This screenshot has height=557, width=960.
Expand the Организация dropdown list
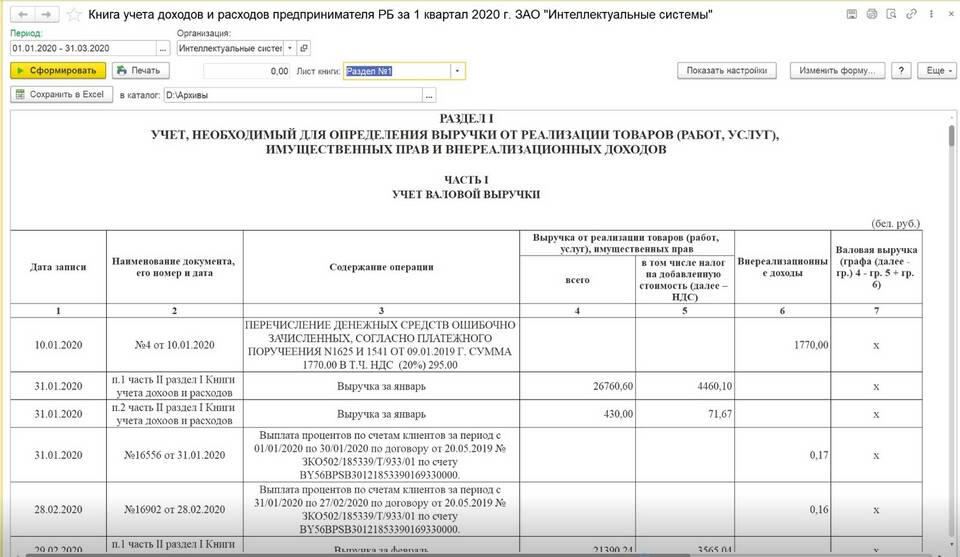289,48
